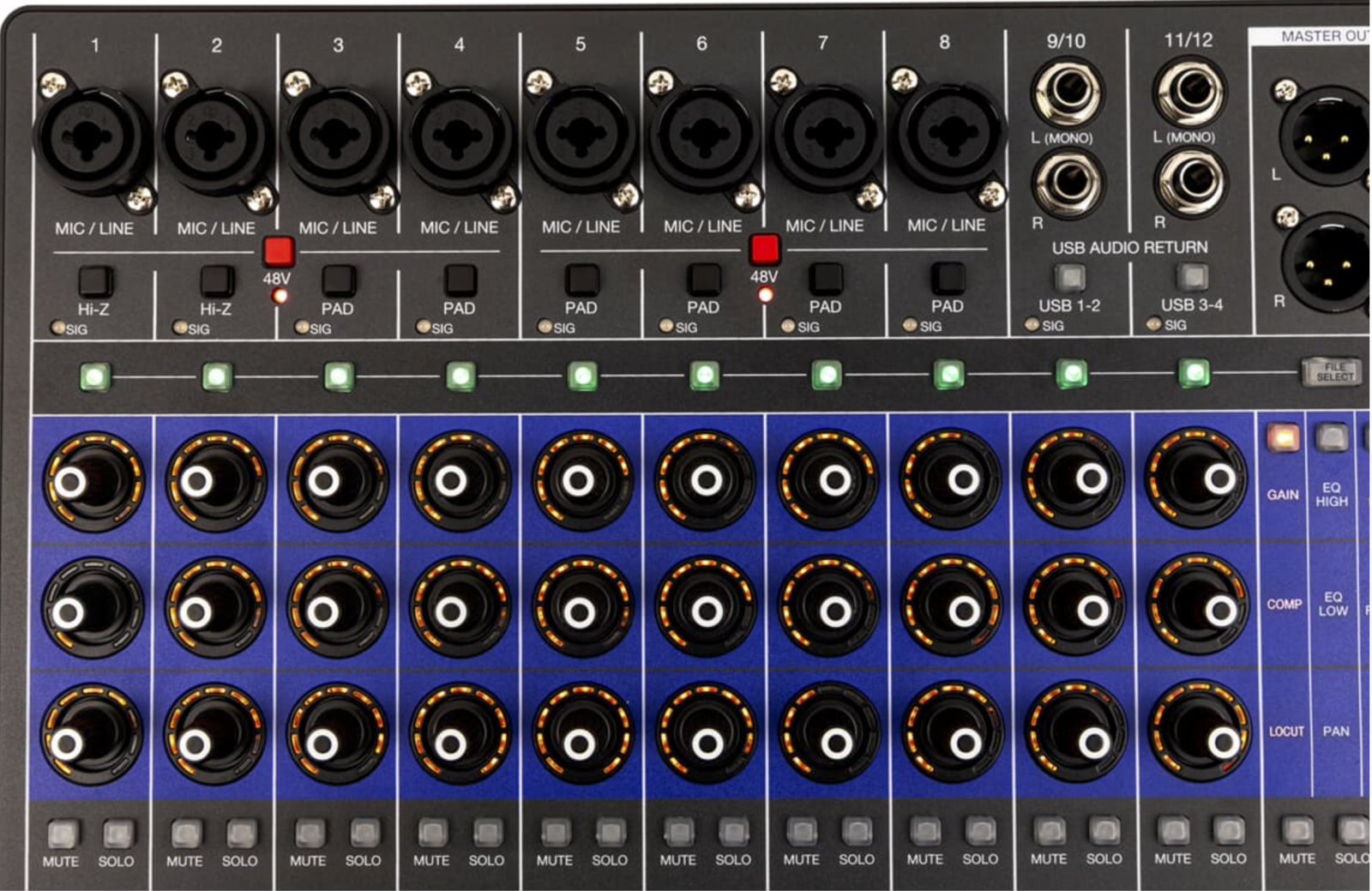This screenshot has width=1372, height=891.
Task: Mute channel 1
Action: click(62, 833)
